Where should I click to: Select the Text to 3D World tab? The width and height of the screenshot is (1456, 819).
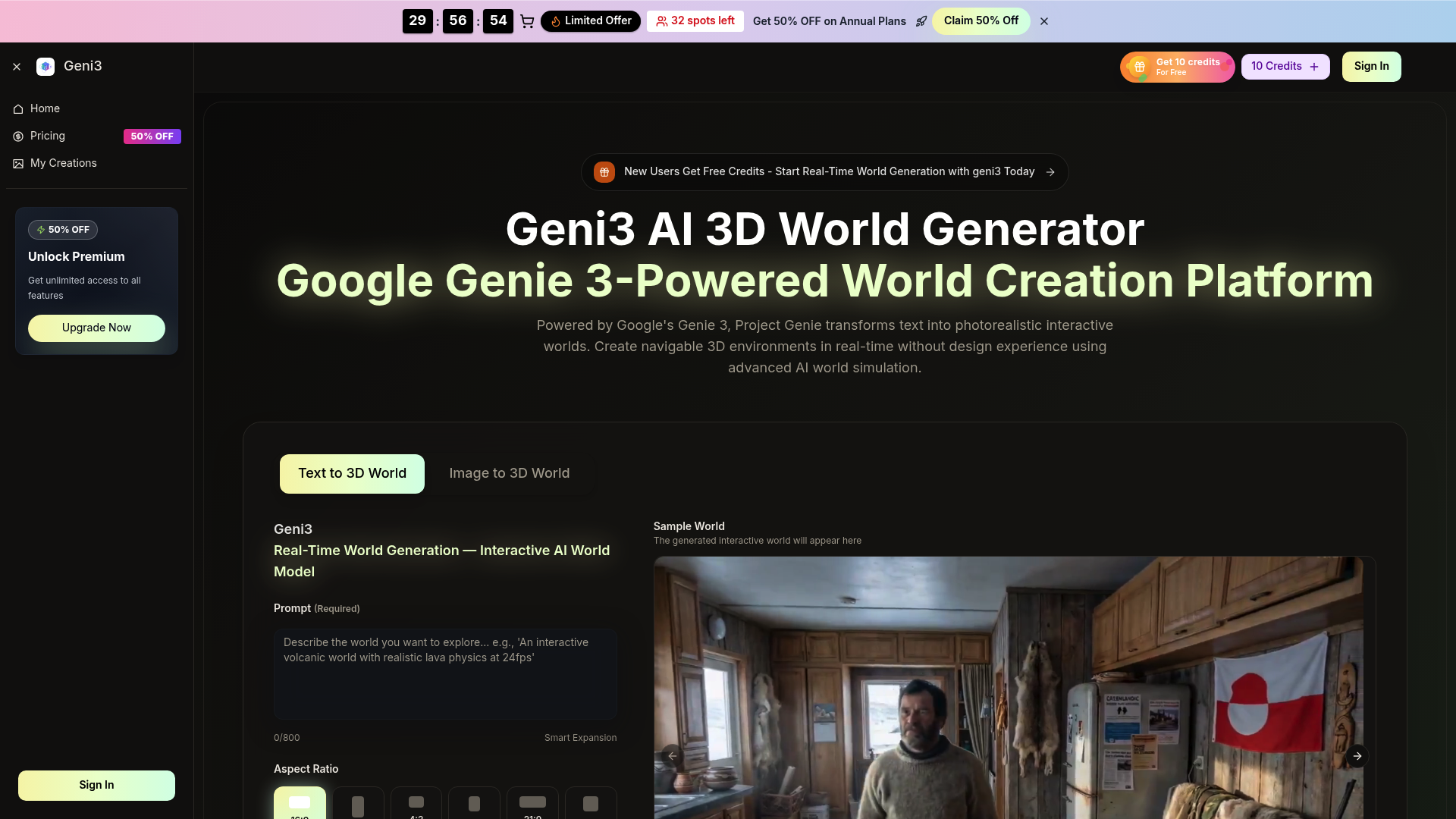[351, 473]
